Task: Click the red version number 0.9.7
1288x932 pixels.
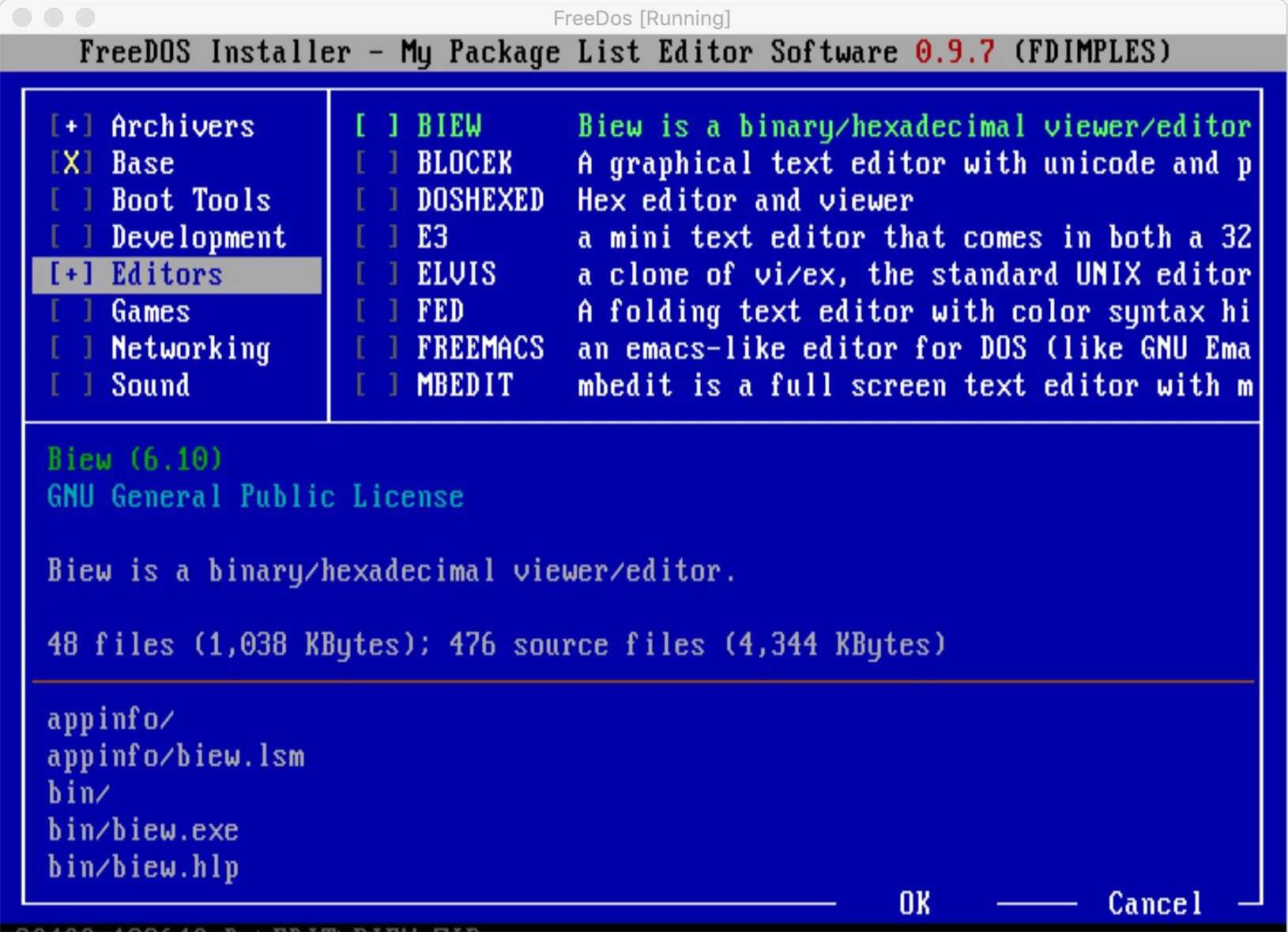Action: pyautogui.click(x=955, y=52)
